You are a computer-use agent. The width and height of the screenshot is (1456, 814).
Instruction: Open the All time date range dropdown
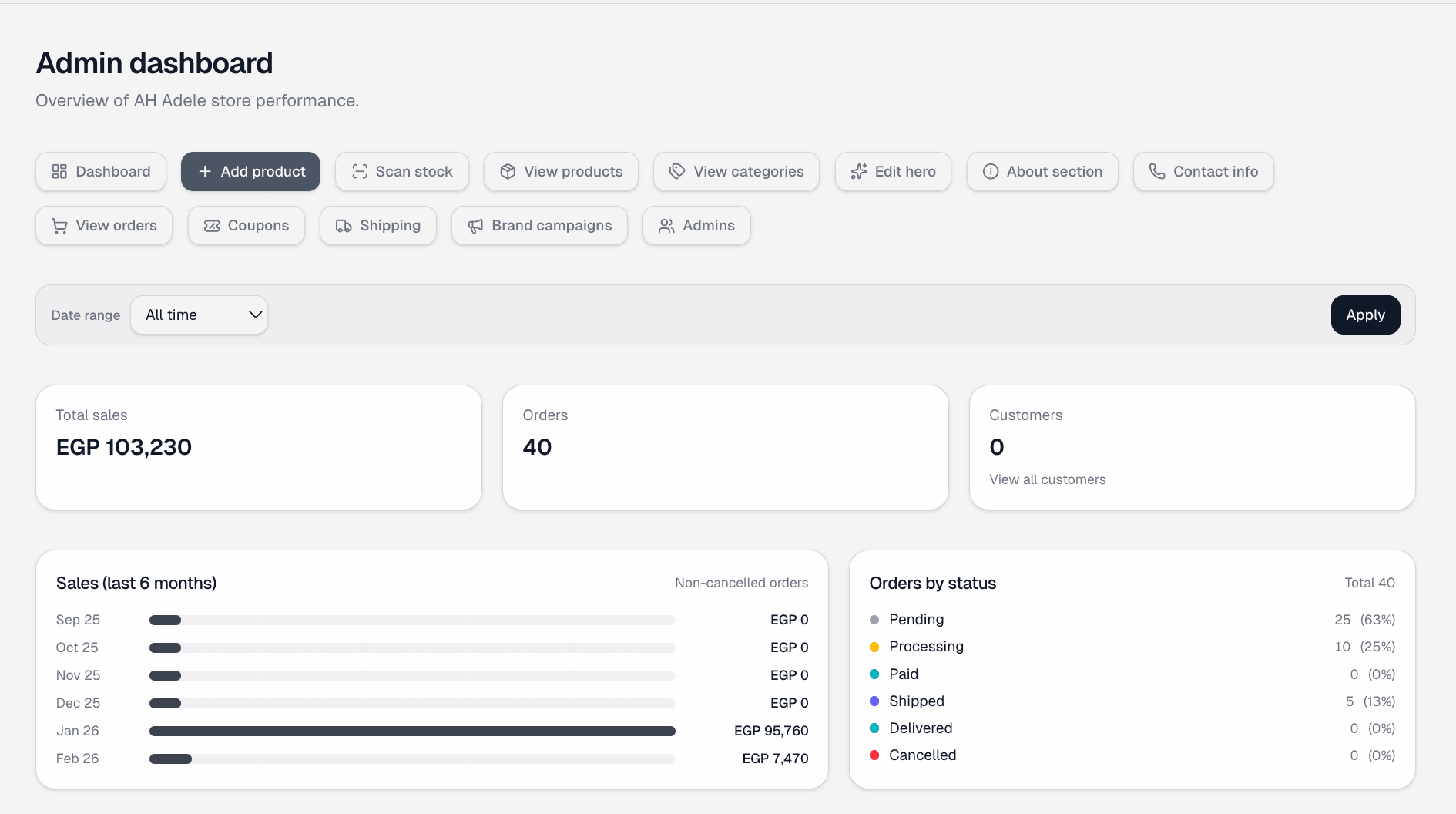coord(199,314)
